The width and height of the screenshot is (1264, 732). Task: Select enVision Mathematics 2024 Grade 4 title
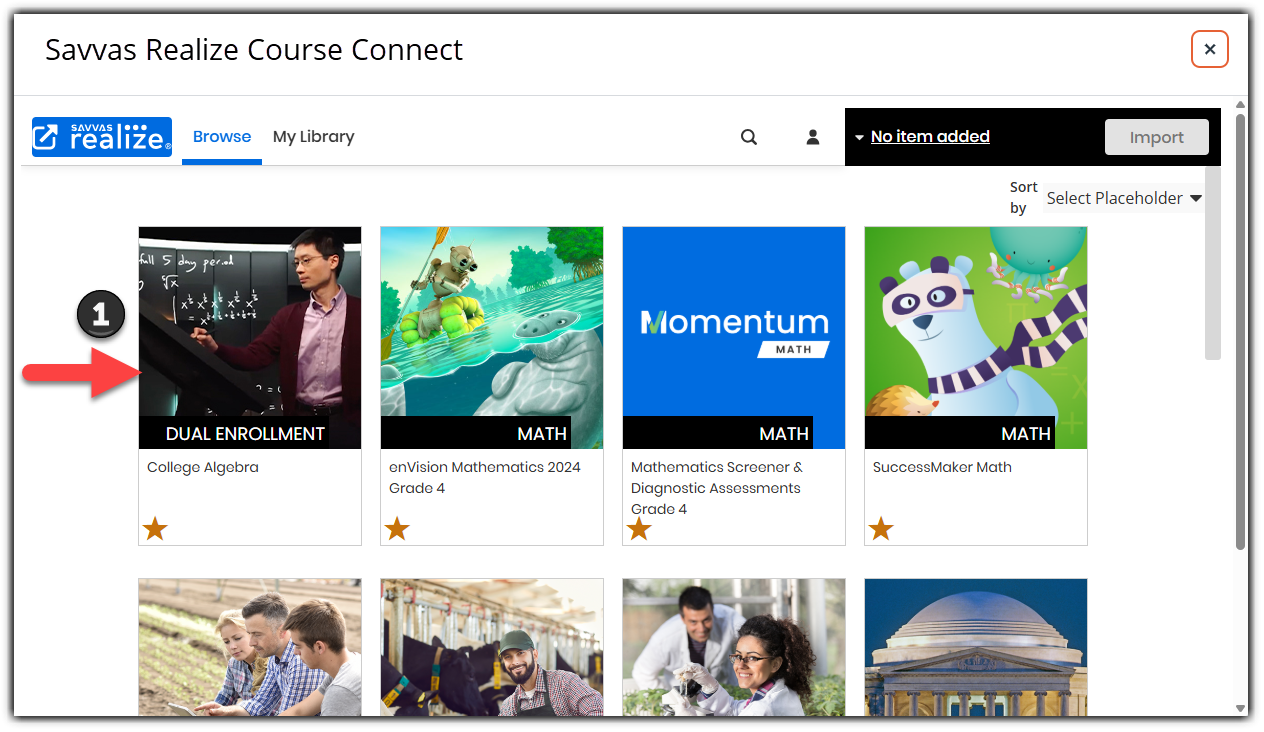pos(485,478)
